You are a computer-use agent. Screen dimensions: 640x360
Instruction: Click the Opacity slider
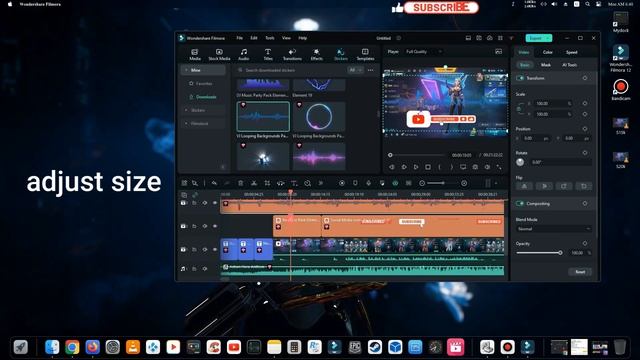pyautogui.click(x=539, y=253)
